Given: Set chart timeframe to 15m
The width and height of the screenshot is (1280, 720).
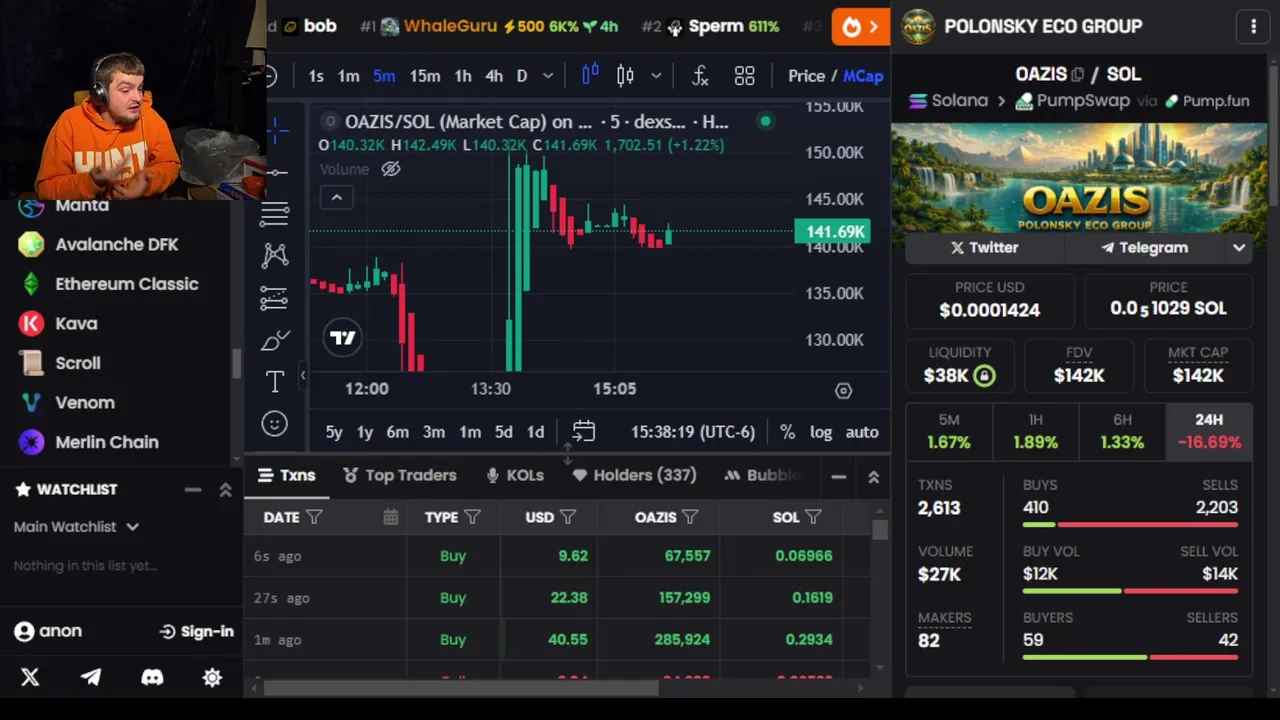Looking at the screenshot, I should coord(424,76).
